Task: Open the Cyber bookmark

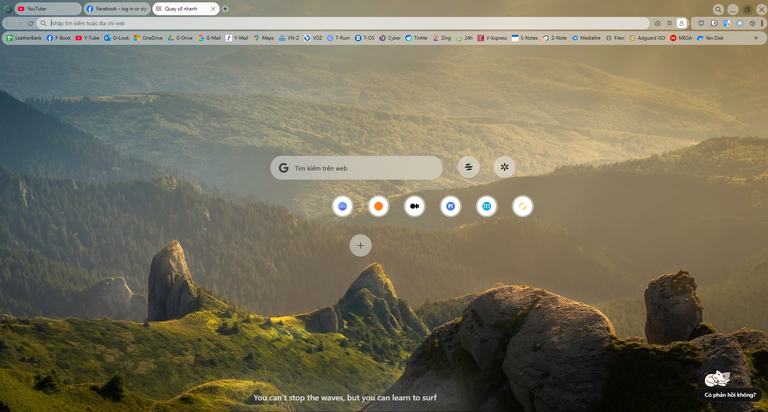Action: coord(390,38)
